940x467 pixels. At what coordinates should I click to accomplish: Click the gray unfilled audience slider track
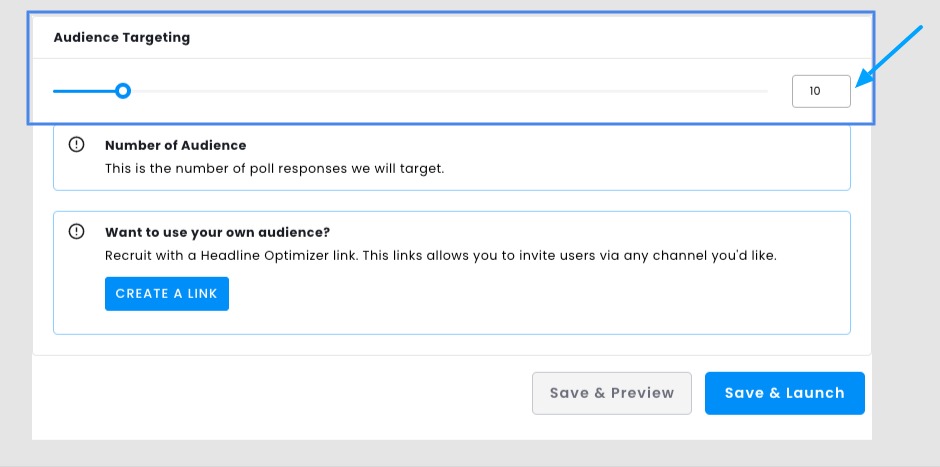(x=449, y=91)
